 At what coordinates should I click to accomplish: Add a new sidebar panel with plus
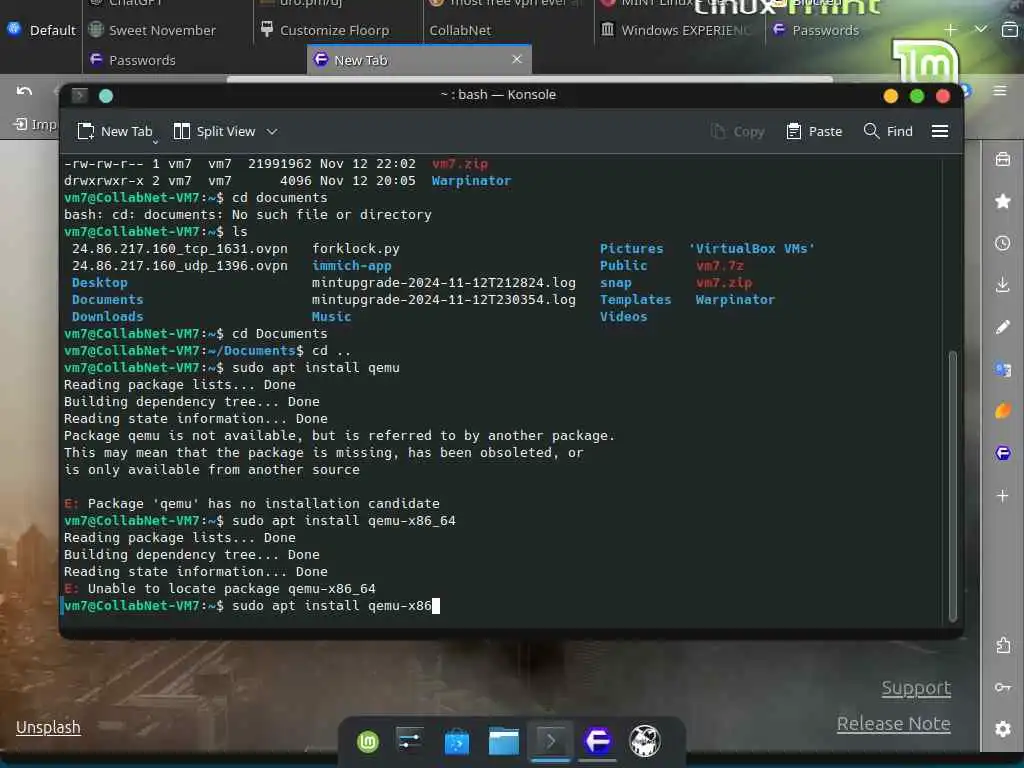1002,496
